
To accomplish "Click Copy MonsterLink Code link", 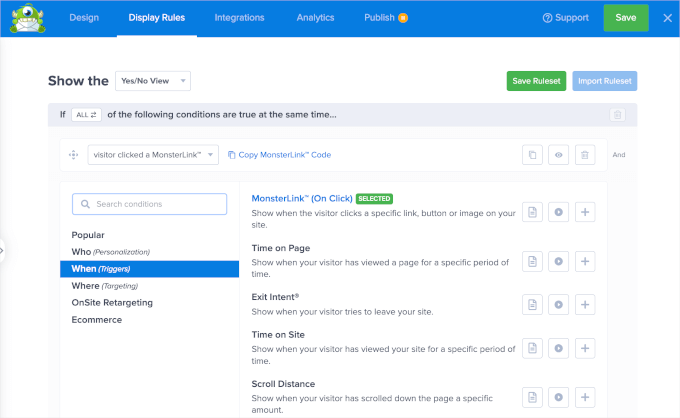I will pos(279,155).
